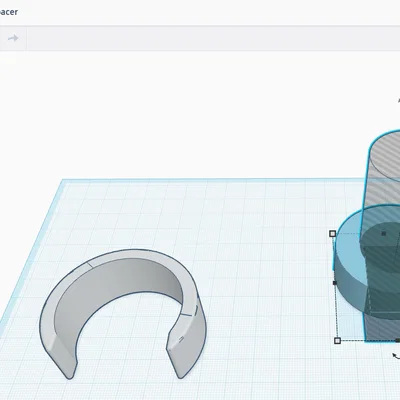This screenshot has height=400, width=400.
Task: Click the redo arrow in the toolbar
Action: 13,38
